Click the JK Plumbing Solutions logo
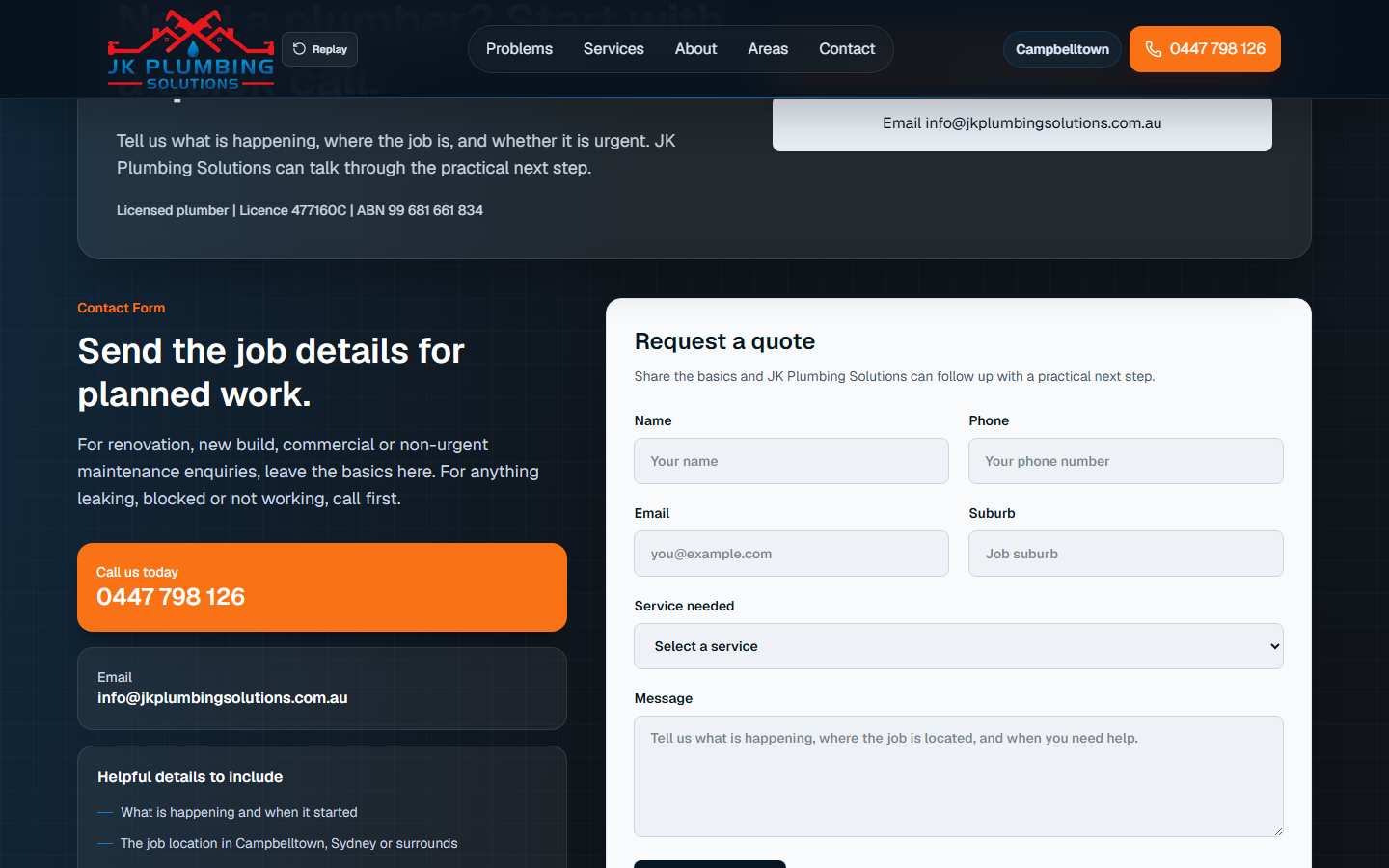The height and width of the screenshot is (868, 1389). pos(191,49)
